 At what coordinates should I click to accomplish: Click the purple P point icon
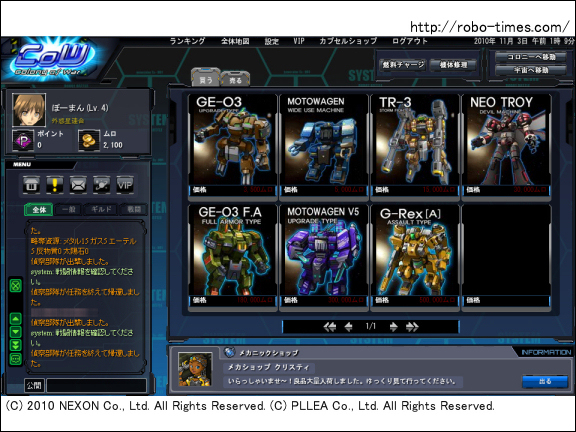(x=23, y=140)
